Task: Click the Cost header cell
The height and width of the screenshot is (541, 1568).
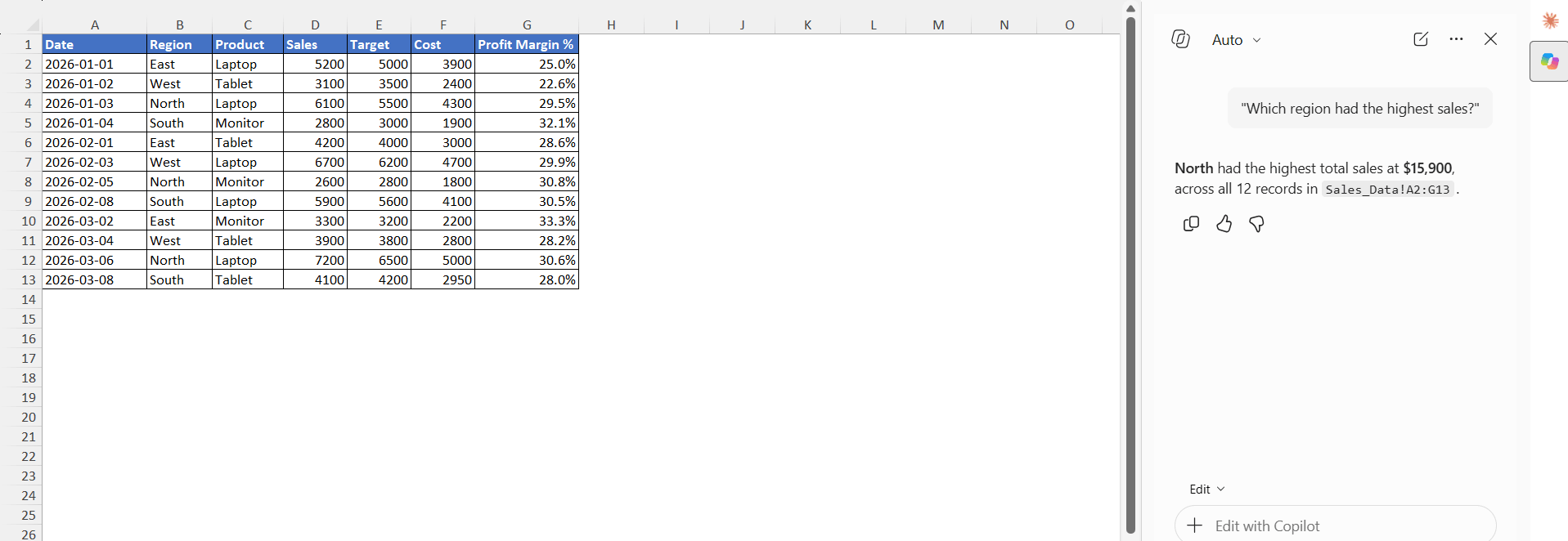Action: (443, 44)
